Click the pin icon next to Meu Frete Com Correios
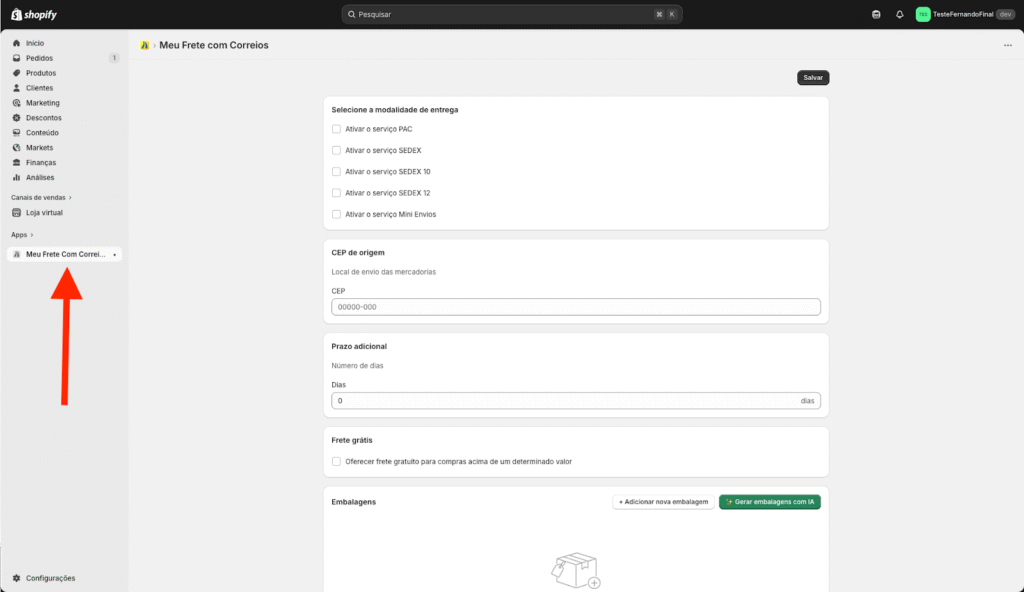Screen dimensions: 1024x592 point(115,255)
